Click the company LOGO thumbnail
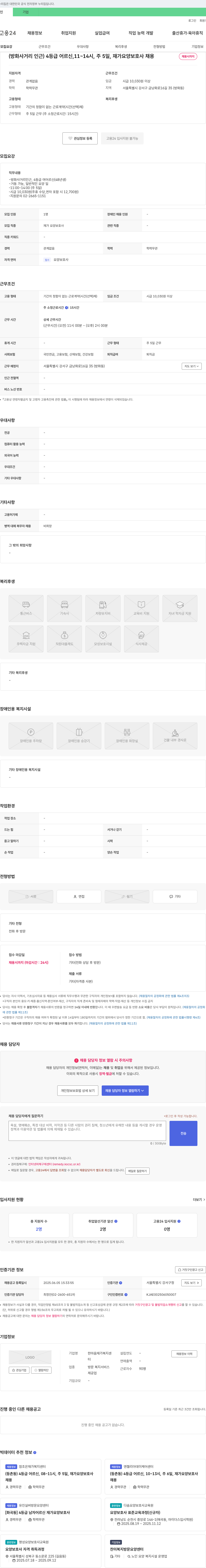Screen dimensions: 206x1568 click(x=30, y=1357)
